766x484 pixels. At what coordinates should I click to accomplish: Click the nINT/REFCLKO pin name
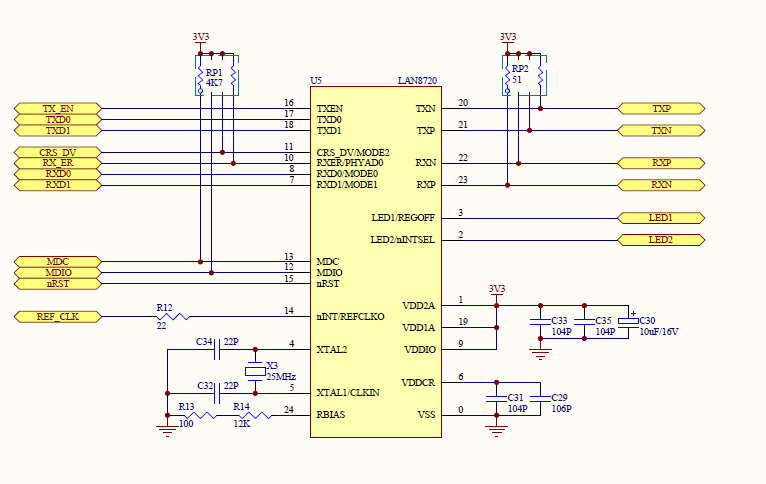[350, 316]
